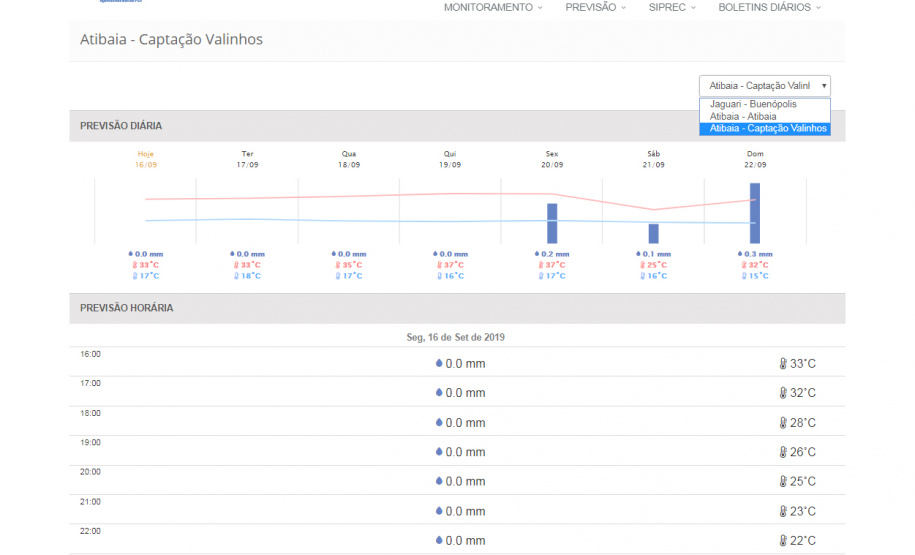
Task: Click raindrop icon under Sex 20/09 forecast
Action: pyautogui.click(x=538, y=254)
